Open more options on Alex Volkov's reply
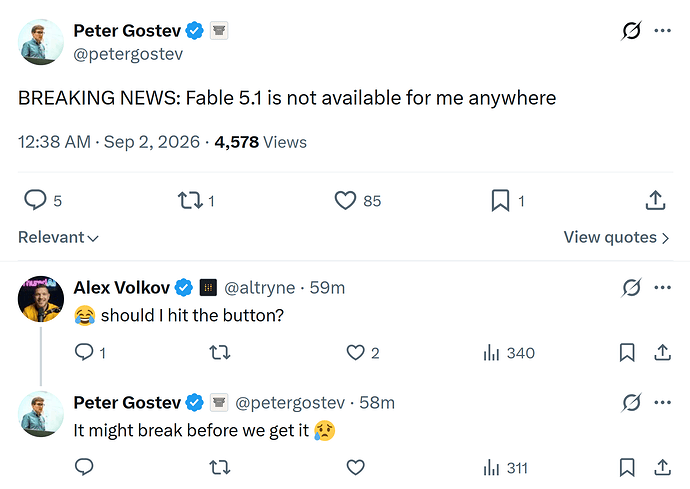Image resolution: width=690 pixels, height=489 pixels. point(662,288)
